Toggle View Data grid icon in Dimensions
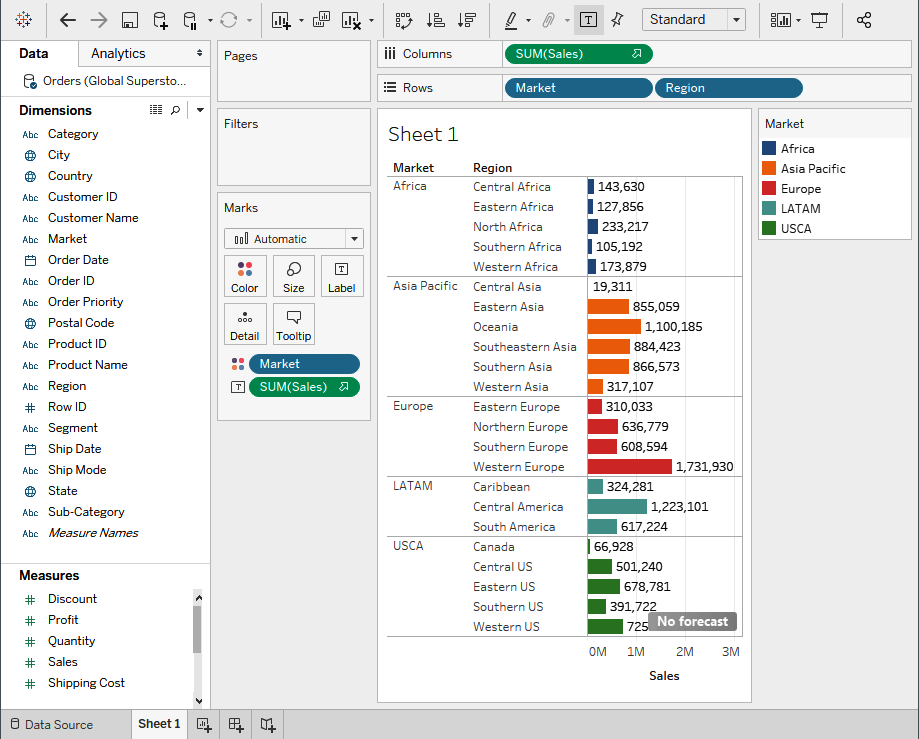Screen dimensions: 919x739 point(156,110)
